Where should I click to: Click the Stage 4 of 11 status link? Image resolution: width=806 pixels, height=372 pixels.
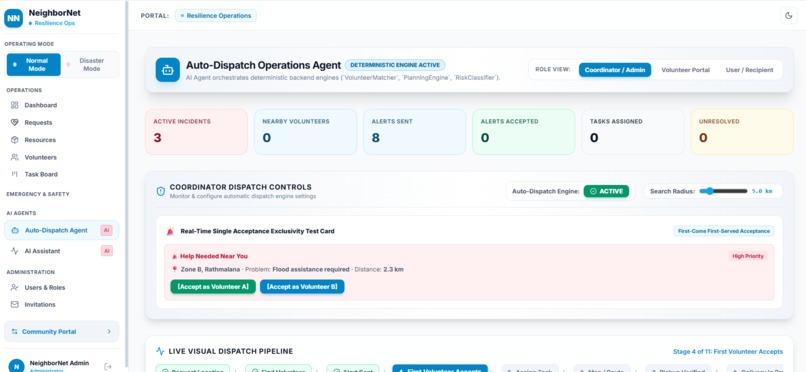pos(728,352)
